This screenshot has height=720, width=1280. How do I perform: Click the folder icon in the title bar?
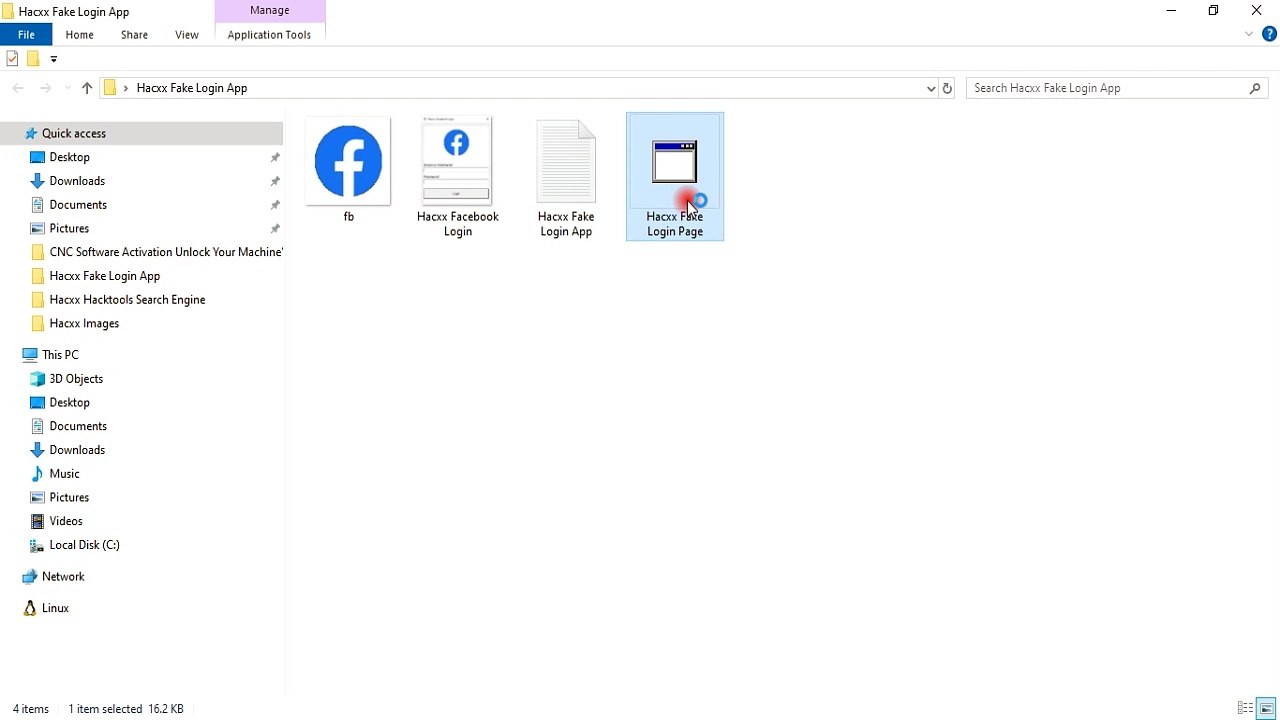click(x=8, y=12)
